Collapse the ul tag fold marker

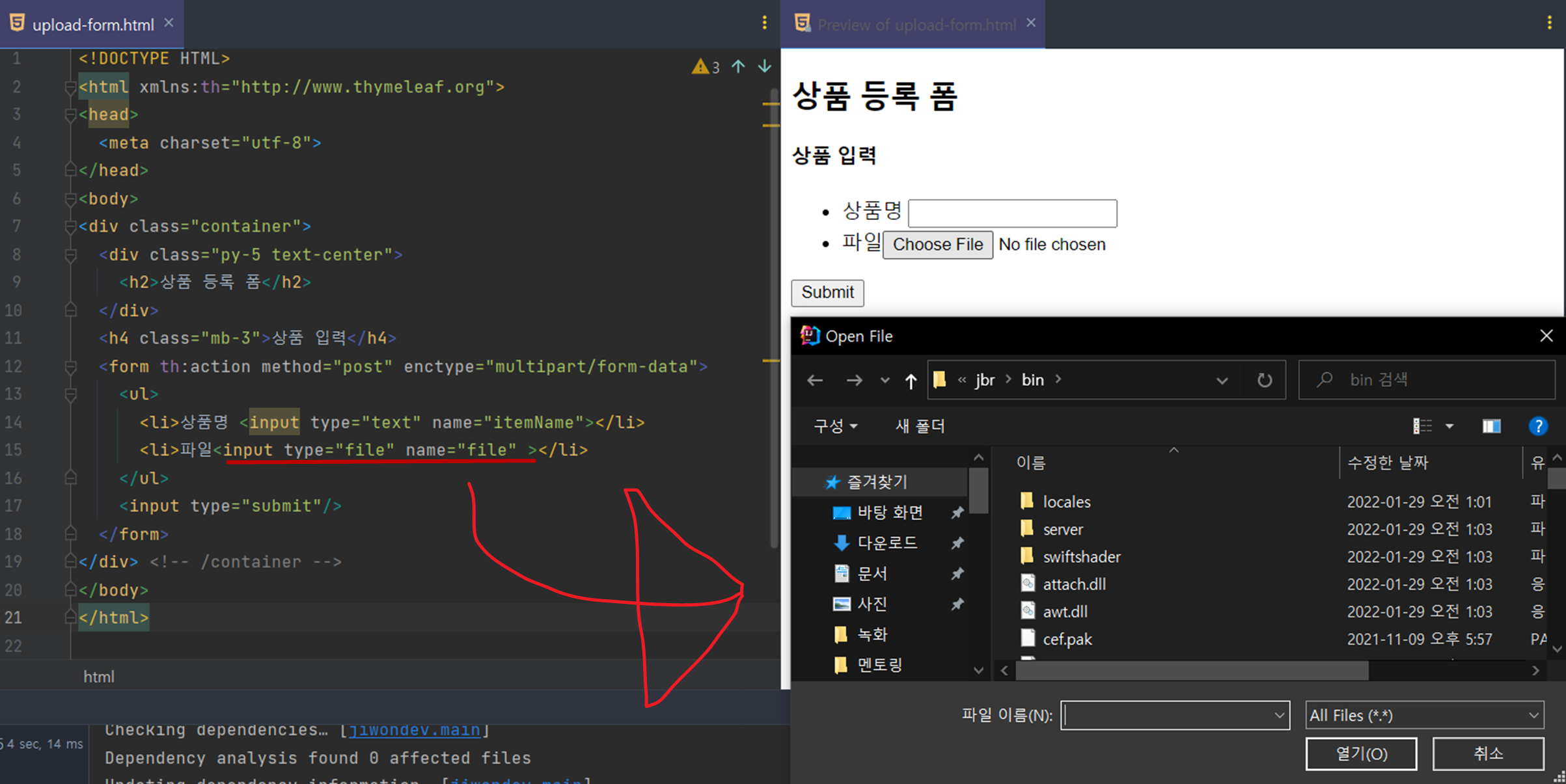(x=71, y=394)
